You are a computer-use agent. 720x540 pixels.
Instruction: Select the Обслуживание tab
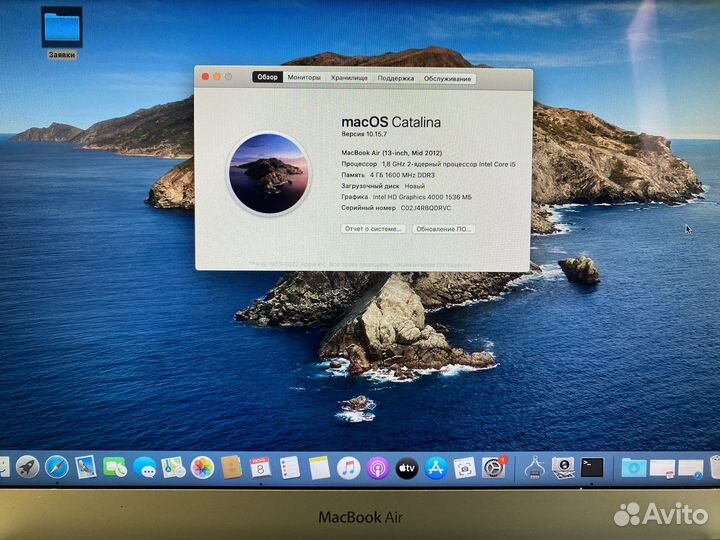coord(447,79)
